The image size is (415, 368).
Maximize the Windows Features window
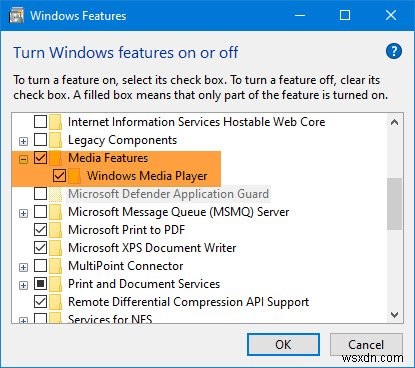pos(345,15)
